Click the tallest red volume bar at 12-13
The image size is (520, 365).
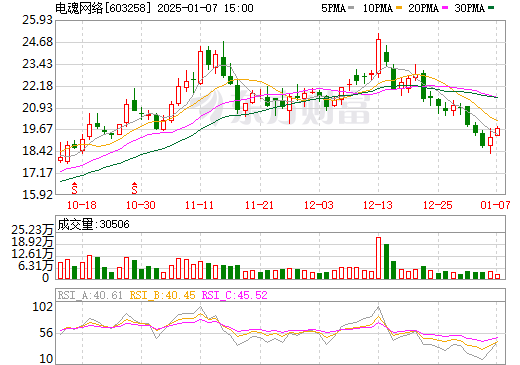(378, 258)
